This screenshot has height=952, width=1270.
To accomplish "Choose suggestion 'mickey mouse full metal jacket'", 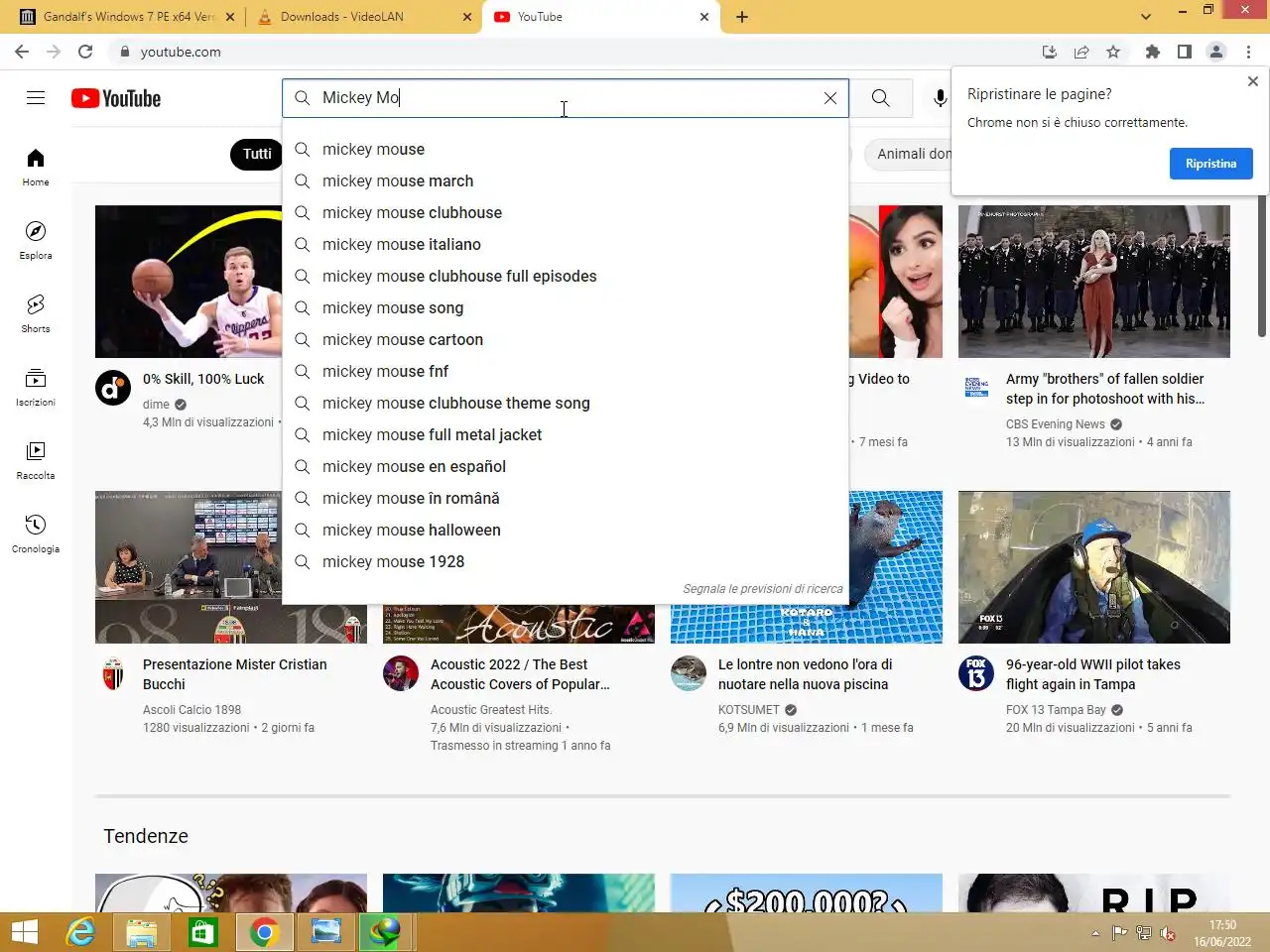I will point(566,434).
